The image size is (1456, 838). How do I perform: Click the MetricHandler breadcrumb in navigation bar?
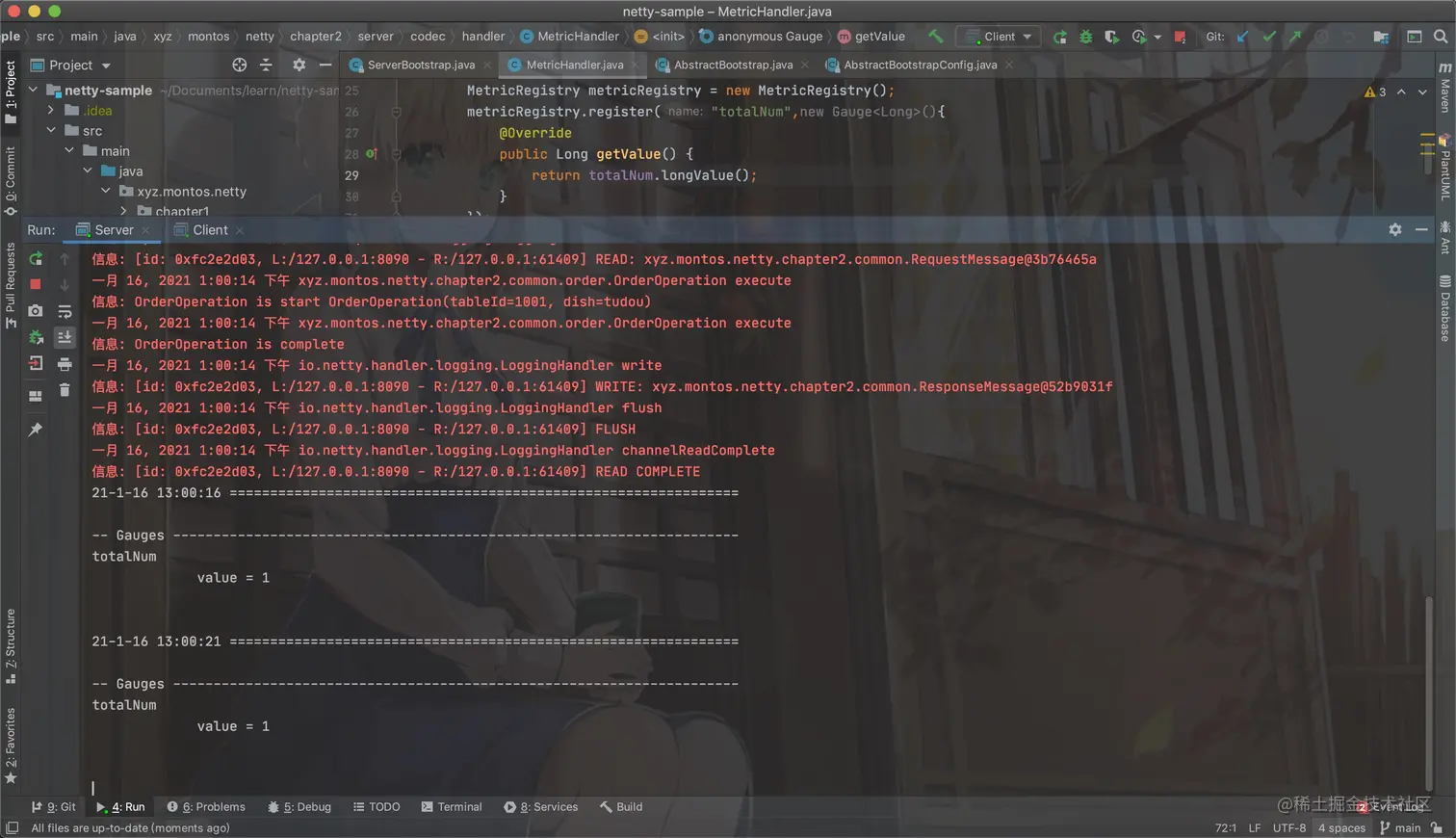tap(569, 37)
